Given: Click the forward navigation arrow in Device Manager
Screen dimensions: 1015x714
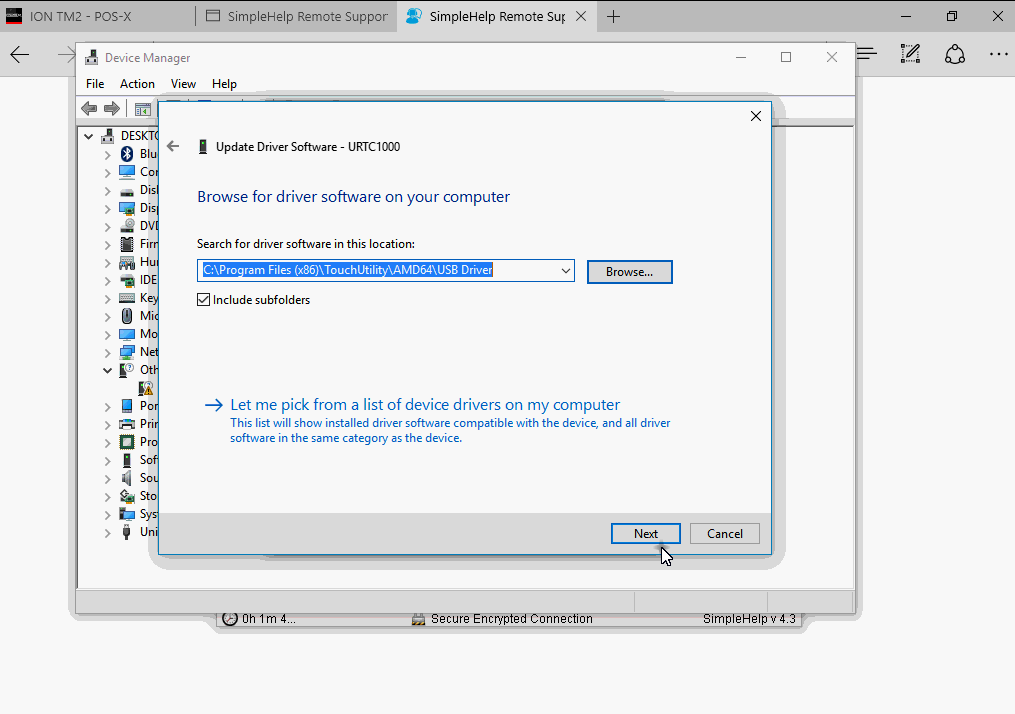Looking at the screenshot, I should [110, 108].
